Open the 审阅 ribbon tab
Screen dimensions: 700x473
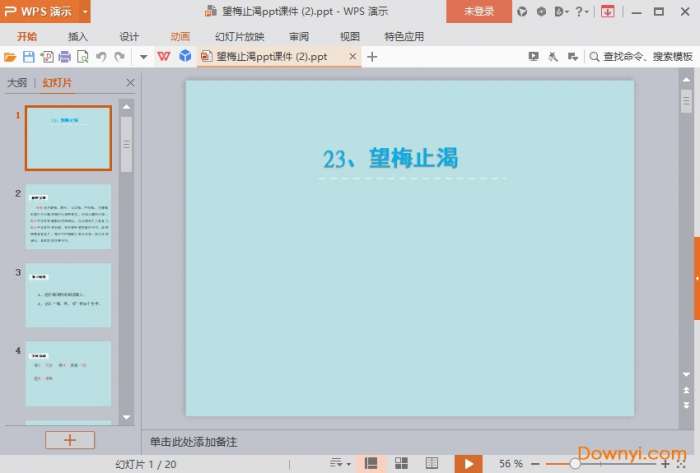point(299,37)
